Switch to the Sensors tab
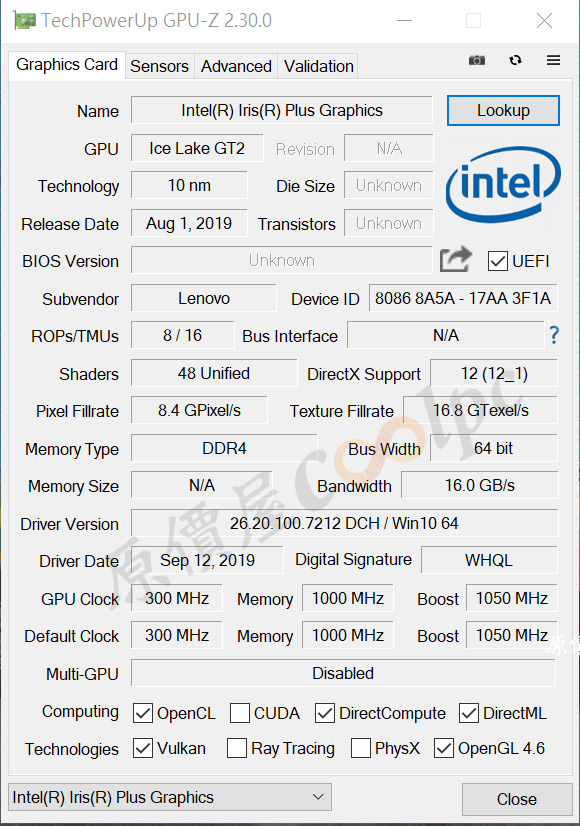 click(159, 66)
